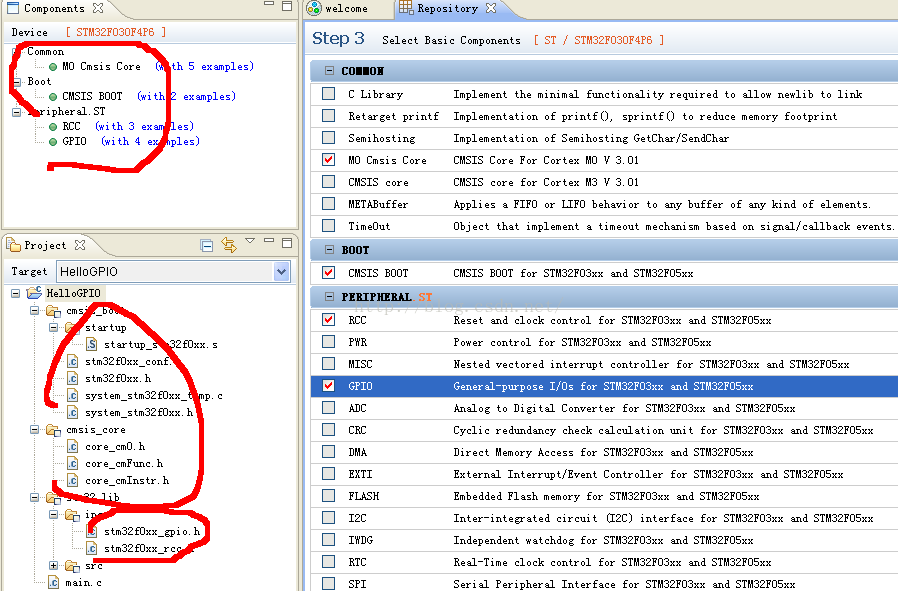Collapse the BOOT section in the repository
This screenshot has width=898, height=591.
coord(329,250)
